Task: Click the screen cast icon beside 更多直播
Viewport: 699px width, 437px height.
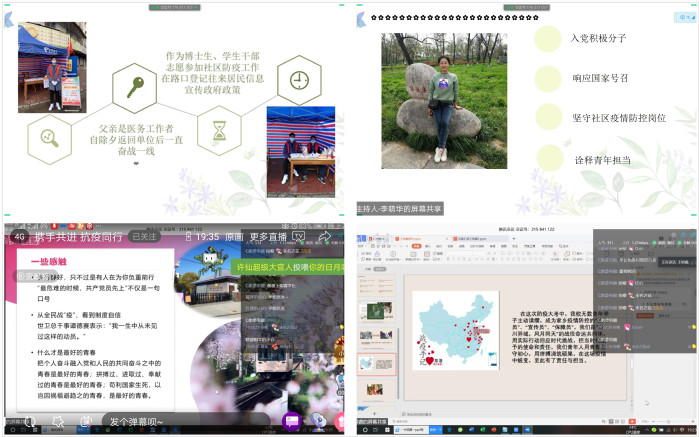Action: (x=297, y=237)
